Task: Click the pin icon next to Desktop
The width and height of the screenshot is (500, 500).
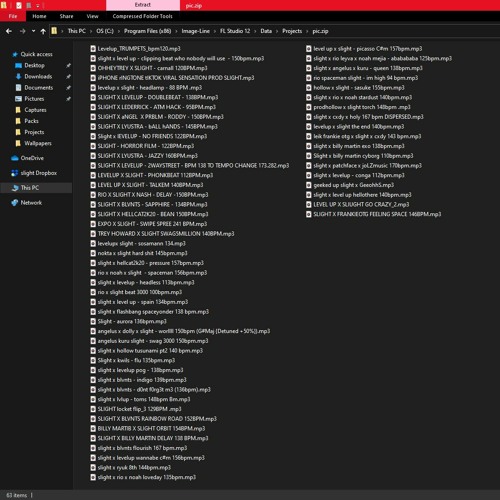Action: [68, 66]
